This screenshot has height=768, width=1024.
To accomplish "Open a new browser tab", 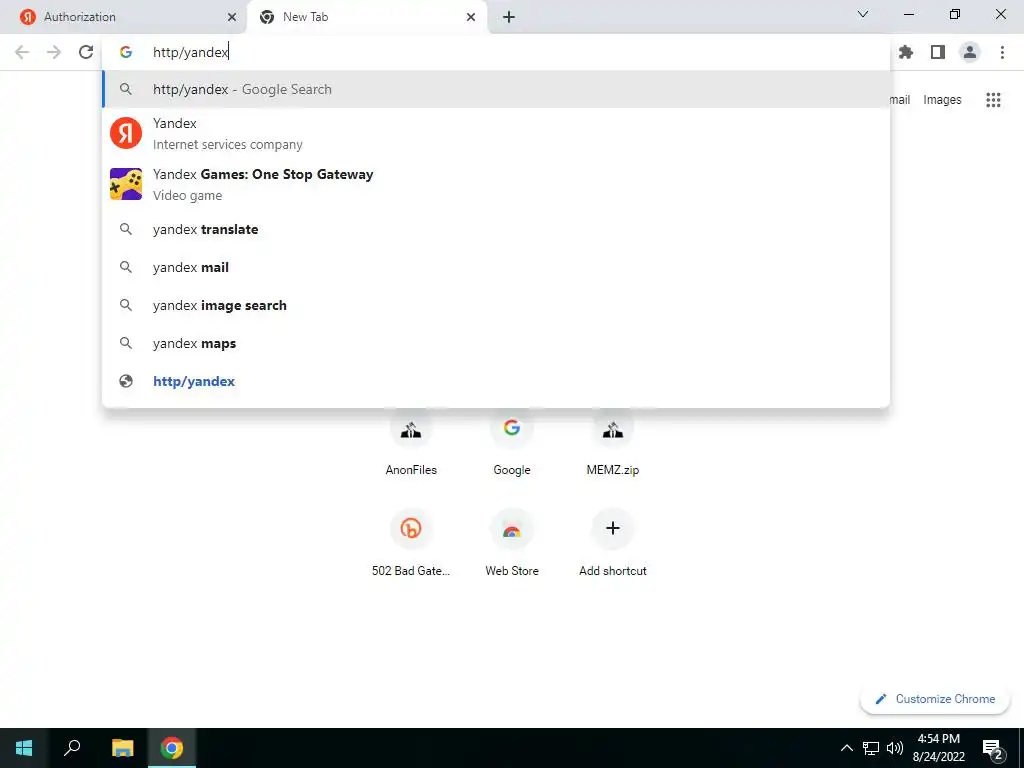I will [509, 17].
